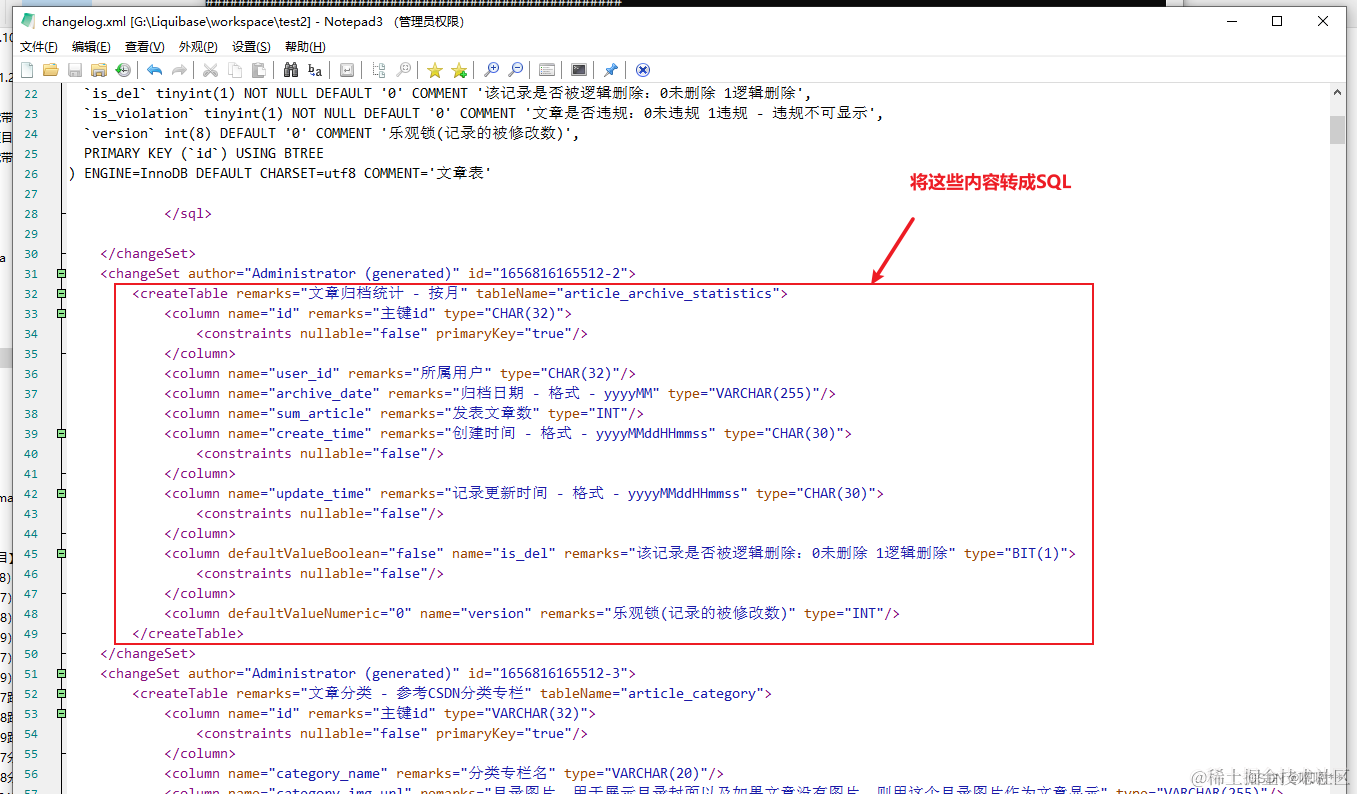1357x794 pixels.
Task: Click the </sql> closing tag
Action: point(188,213)
